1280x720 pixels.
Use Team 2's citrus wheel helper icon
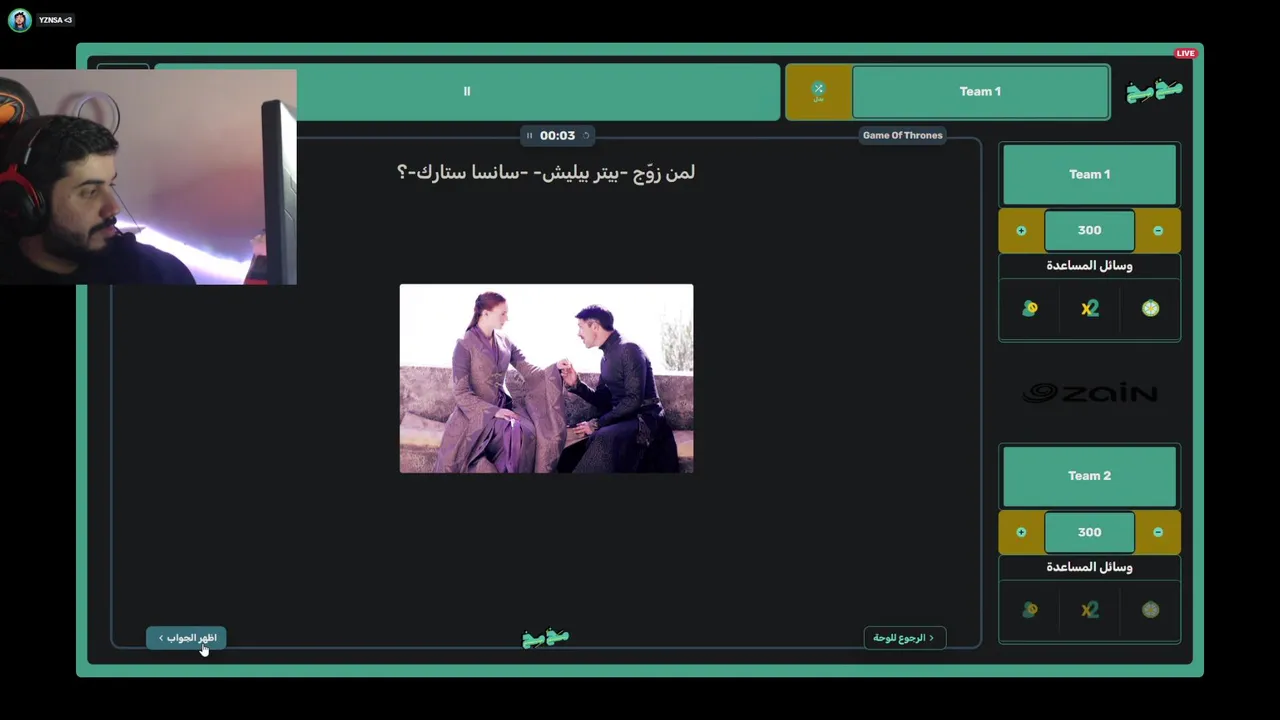click(1151, 610)
